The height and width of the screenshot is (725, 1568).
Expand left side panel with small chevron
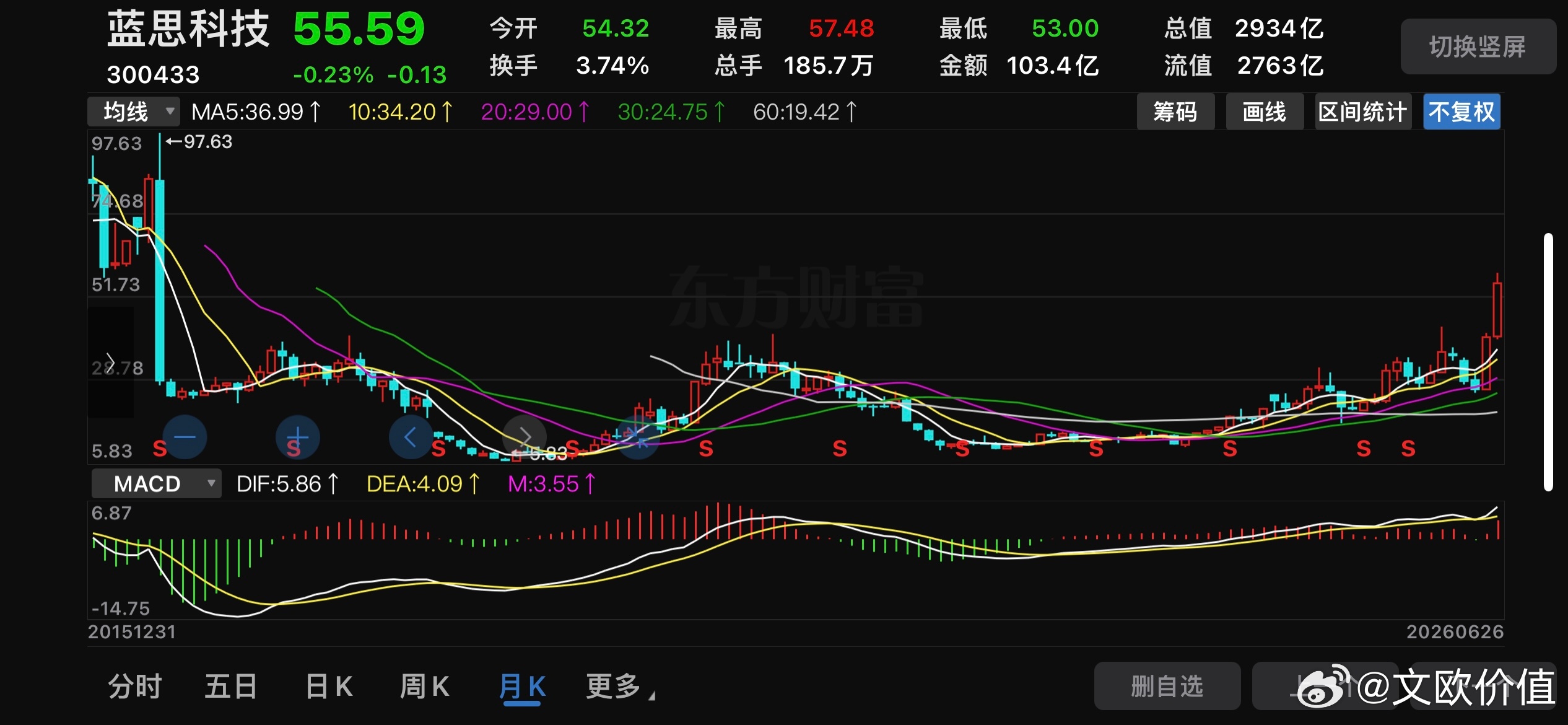pos(110,362)
